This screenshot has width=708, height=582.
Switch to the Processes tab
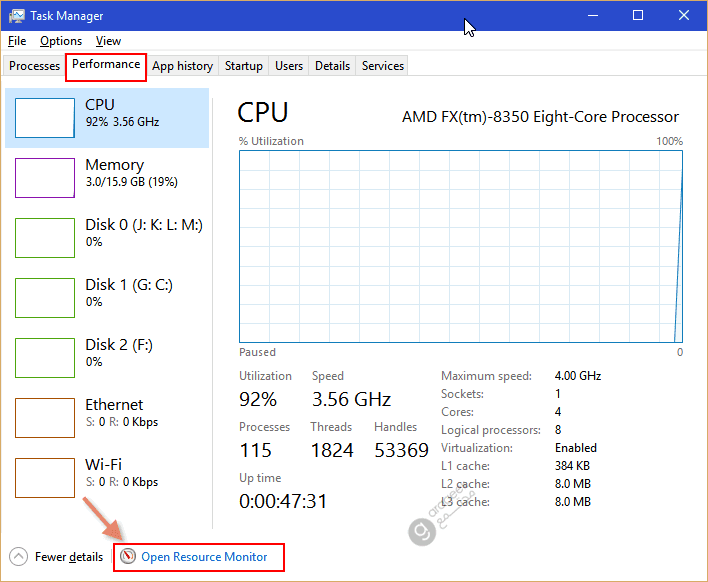(x=34, y=66)
